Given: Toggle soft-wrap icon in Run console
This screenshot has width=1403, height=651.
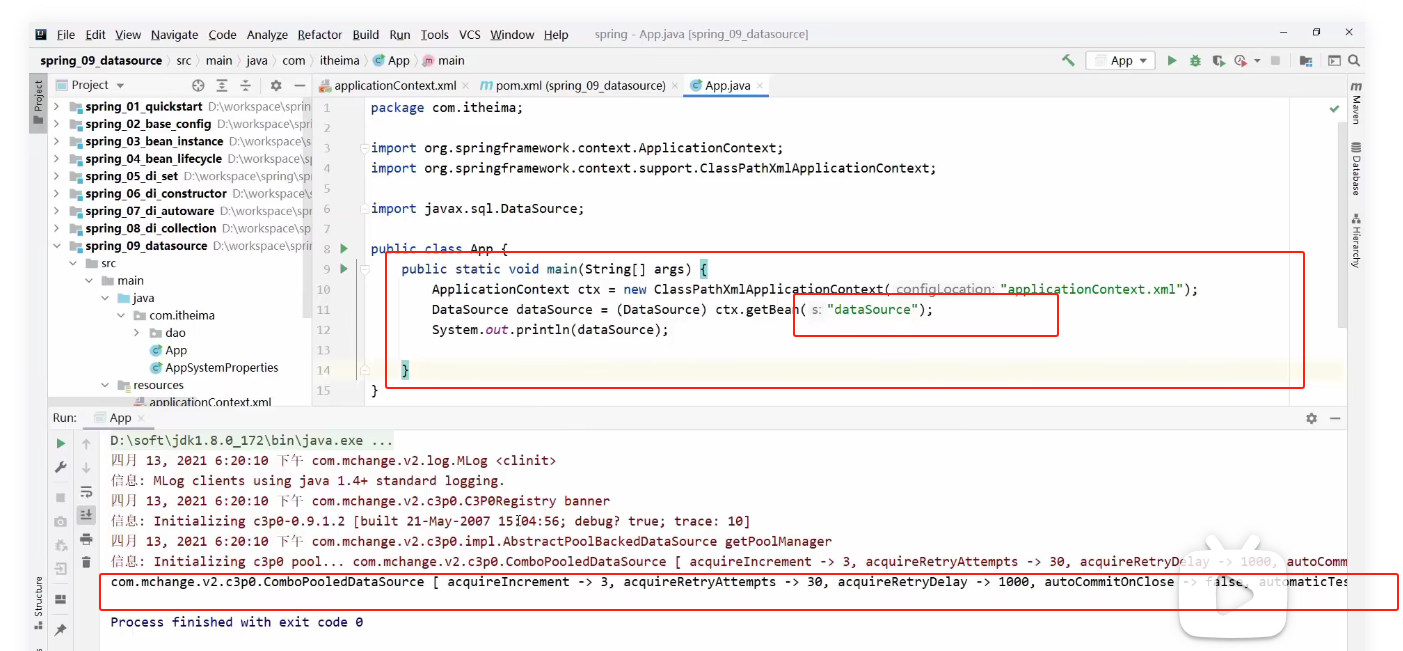Looking at the screenshot, I should tap(87, 491).
